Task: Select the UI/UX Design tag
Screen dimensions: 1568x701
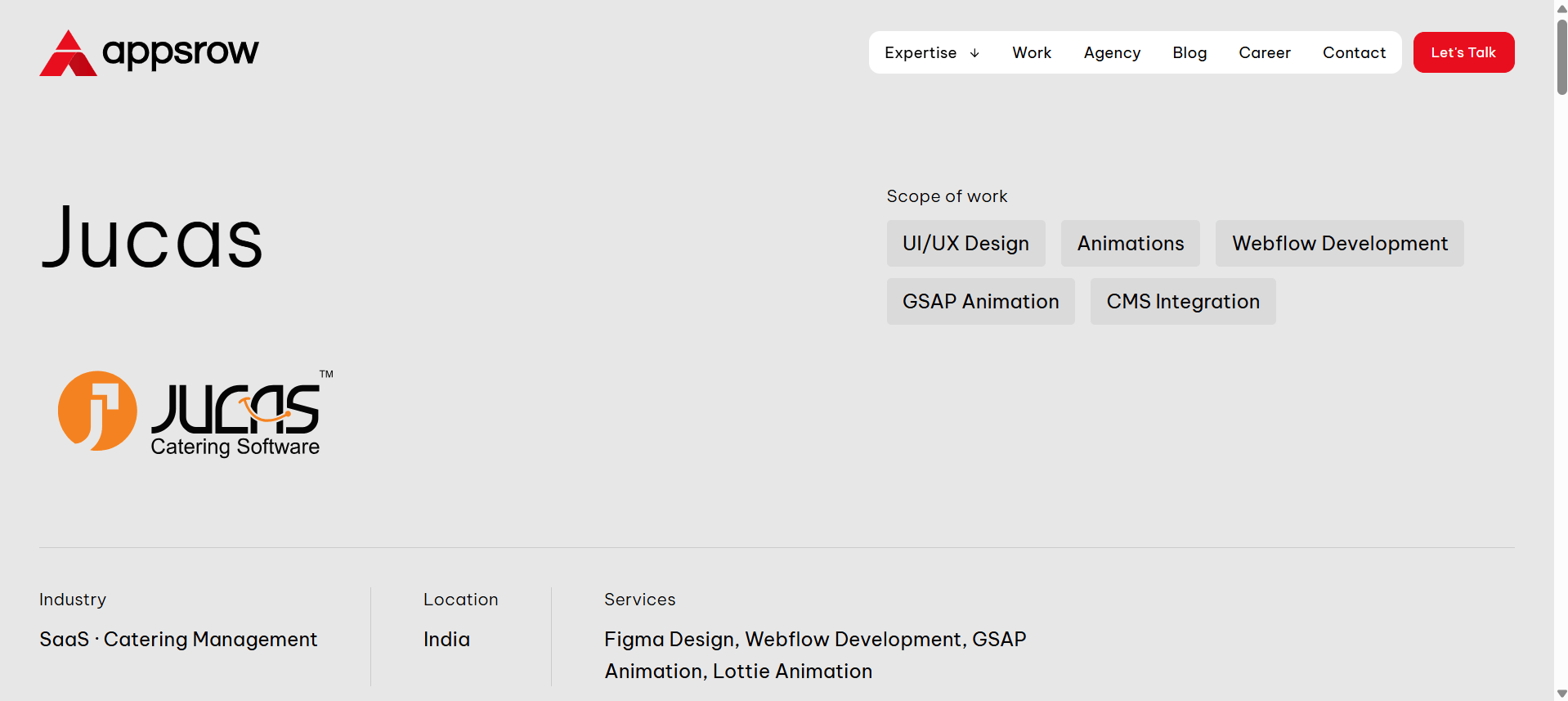Action: click(965, 243)
